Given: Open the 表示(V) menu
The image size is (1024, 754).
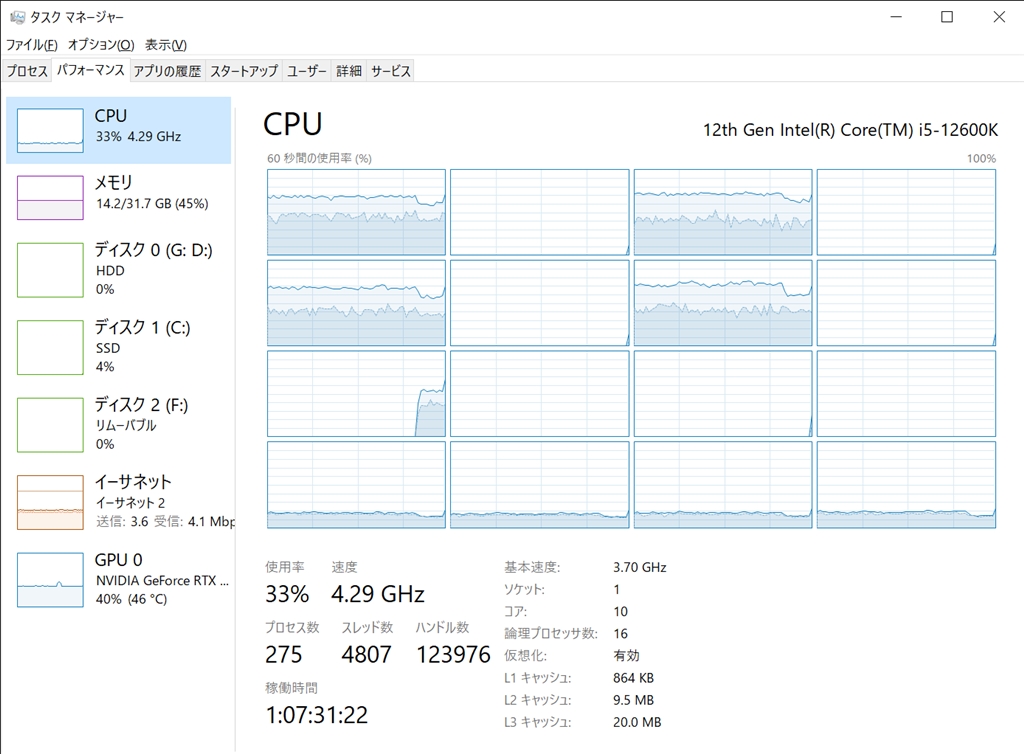Looking at the screenshot, I should [x=166, y=45].
